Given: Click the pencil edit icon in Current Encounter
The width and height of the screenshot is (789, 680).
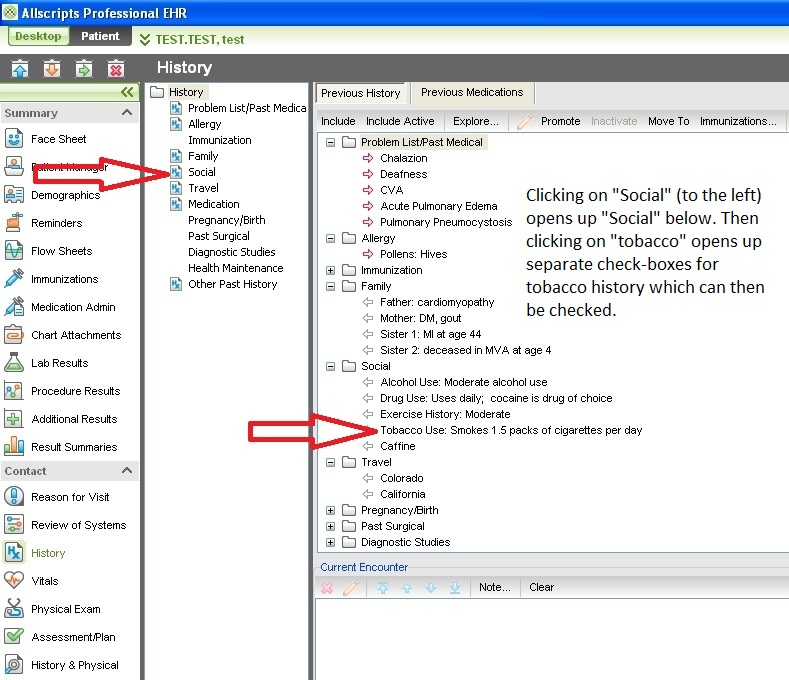Looking at the screenshot, I should point(351,587).
